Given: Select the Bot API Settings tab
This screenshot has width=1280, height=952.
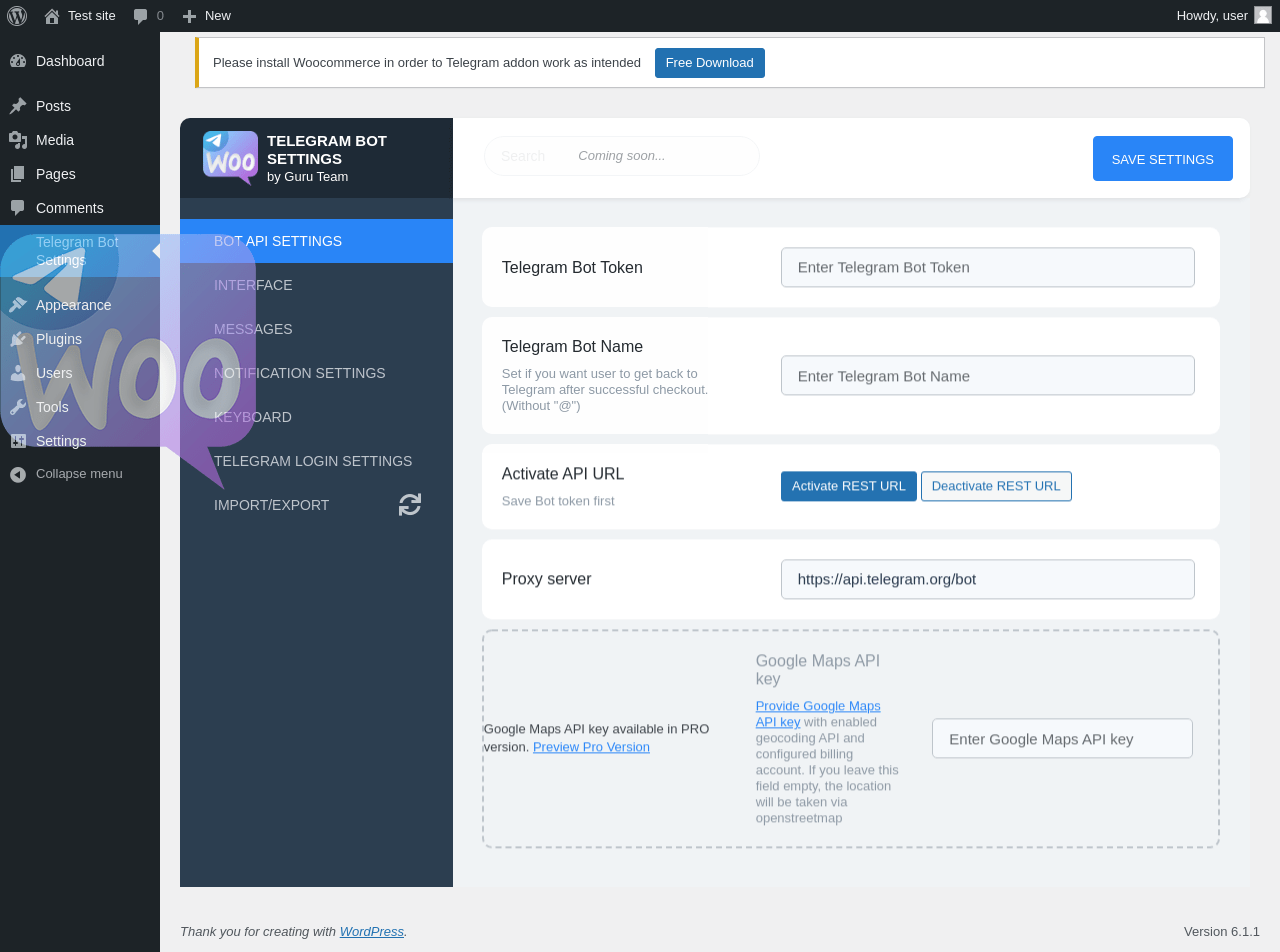Looking at the screenshot, I should pyautogui.click(x=316, y=241).
